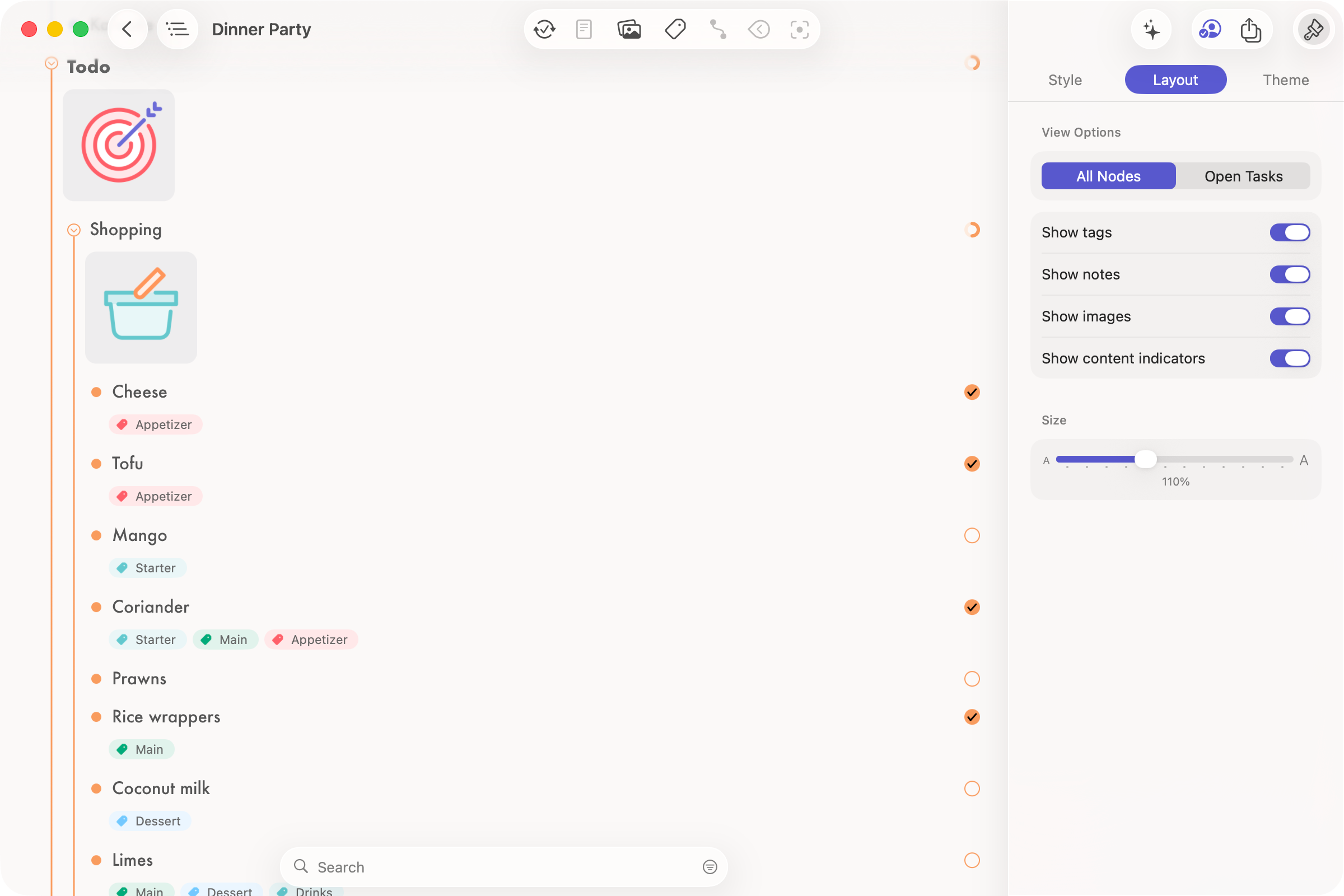Uncheck the Tofu task checkbox
The width and height of the screenshot is (1344, 896).
click(x=972, y=464)
